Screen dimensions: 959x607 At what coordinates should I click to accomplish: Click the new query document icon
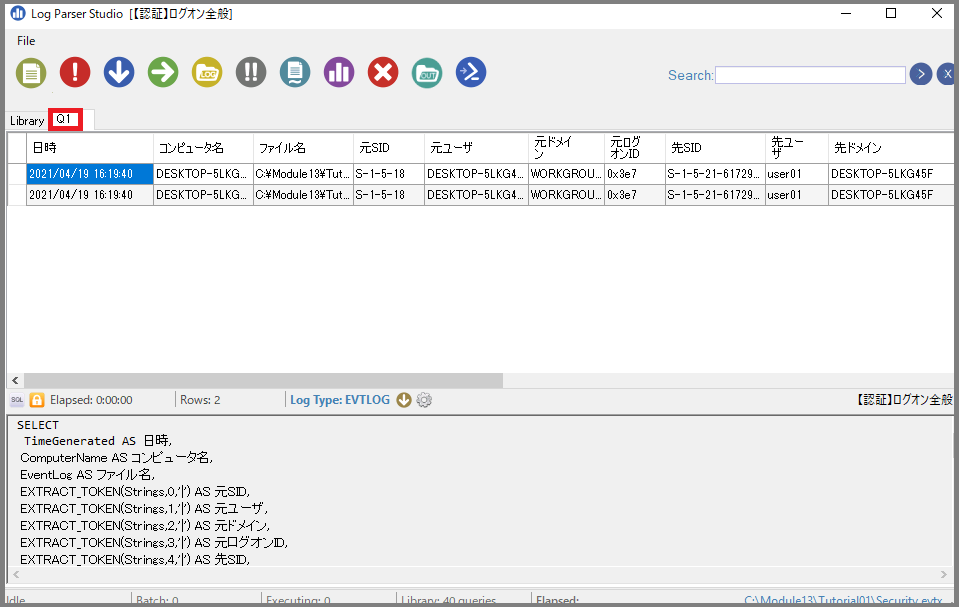(31, 73)
